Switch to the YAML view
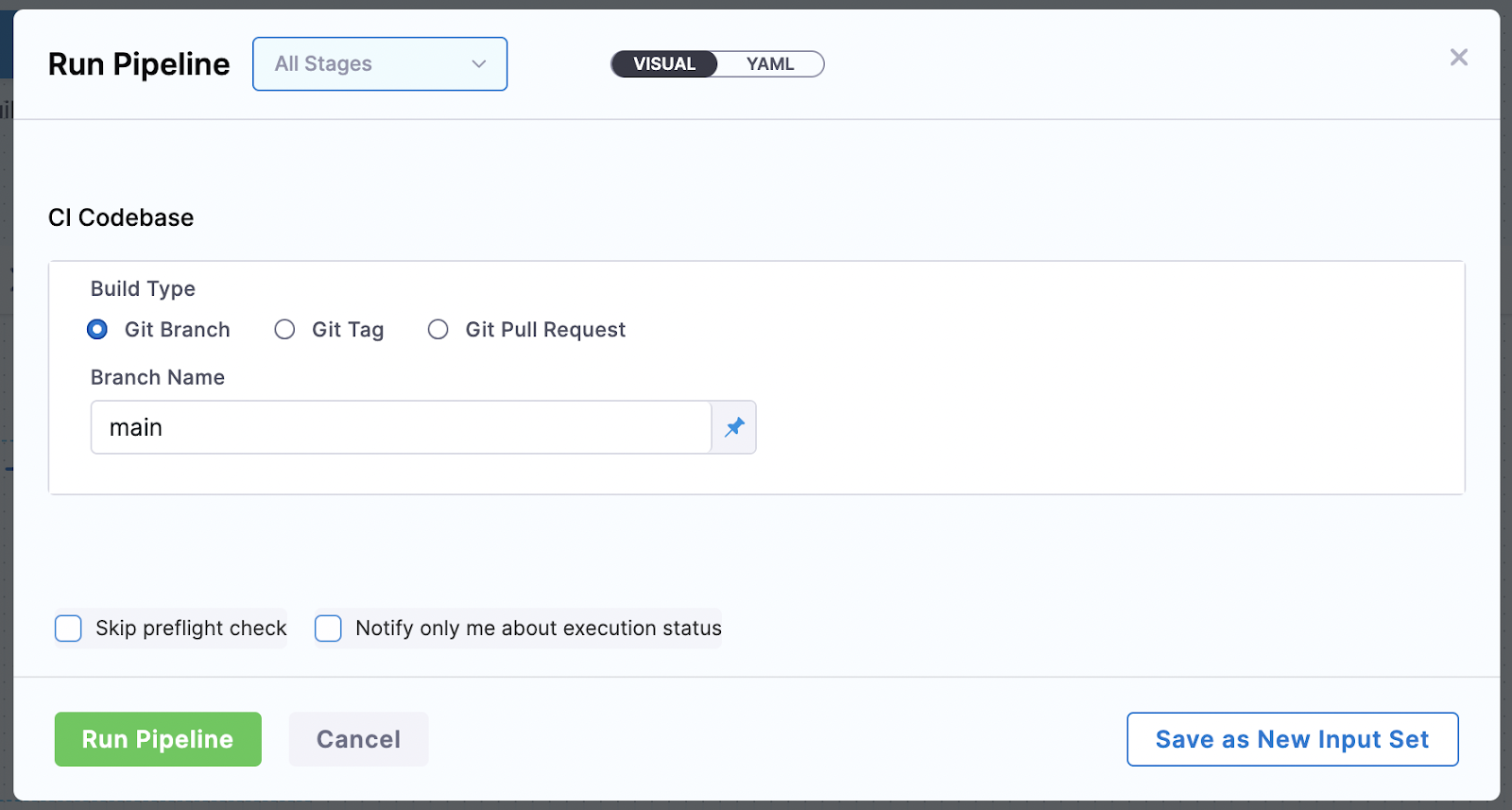This screenshot has height=810, width=1512. pyautogui.click(x=770, y=64)
